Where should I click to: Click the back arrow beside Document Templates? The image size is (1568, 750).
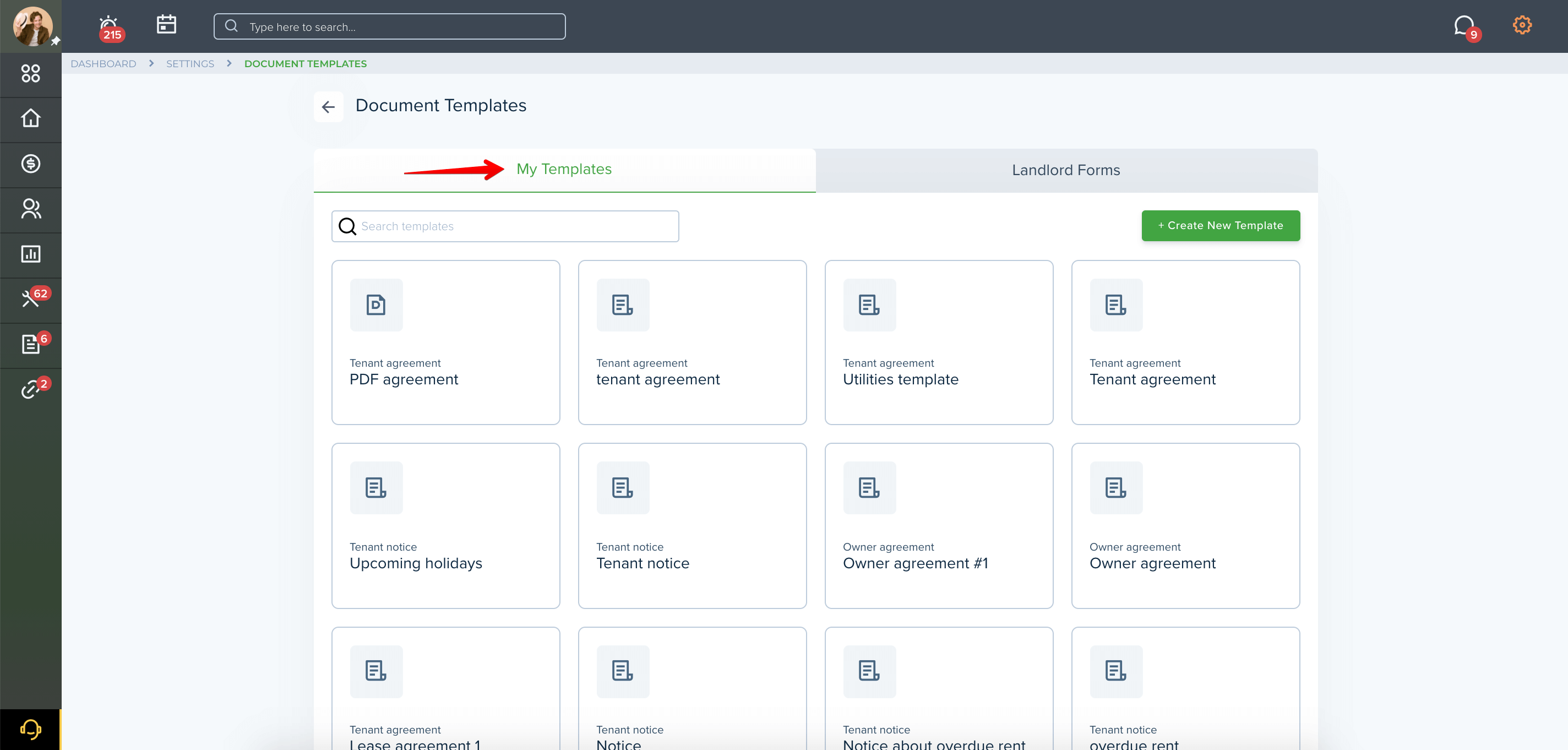(x=328, y=107)
